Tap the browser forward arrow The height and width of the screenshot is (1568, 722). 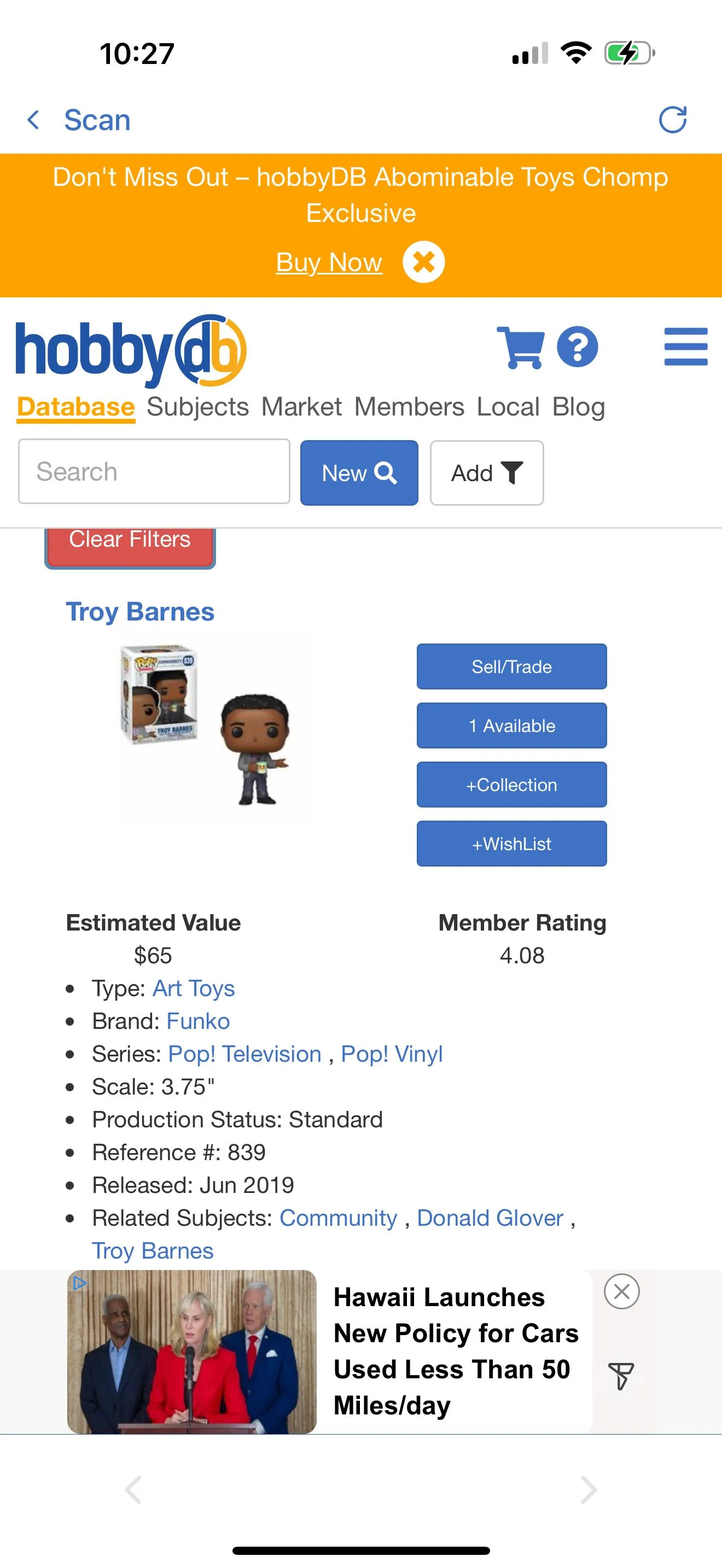coord(588,1489)
